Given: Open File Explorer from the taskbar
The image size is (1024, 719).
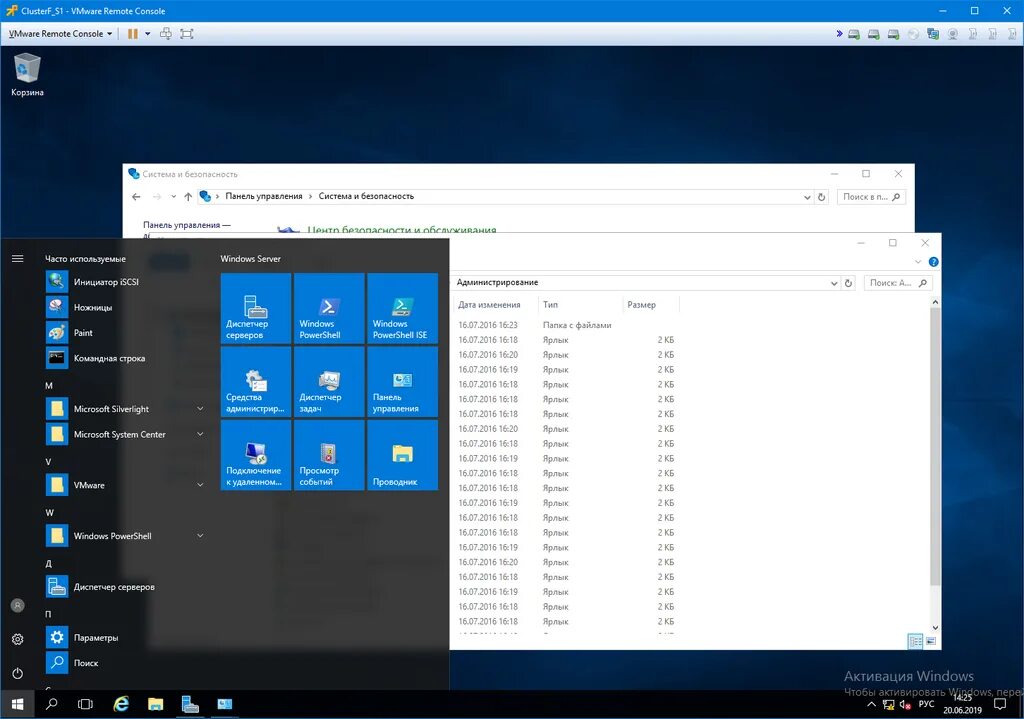Looking at the screenshot, I should point(155,704).
